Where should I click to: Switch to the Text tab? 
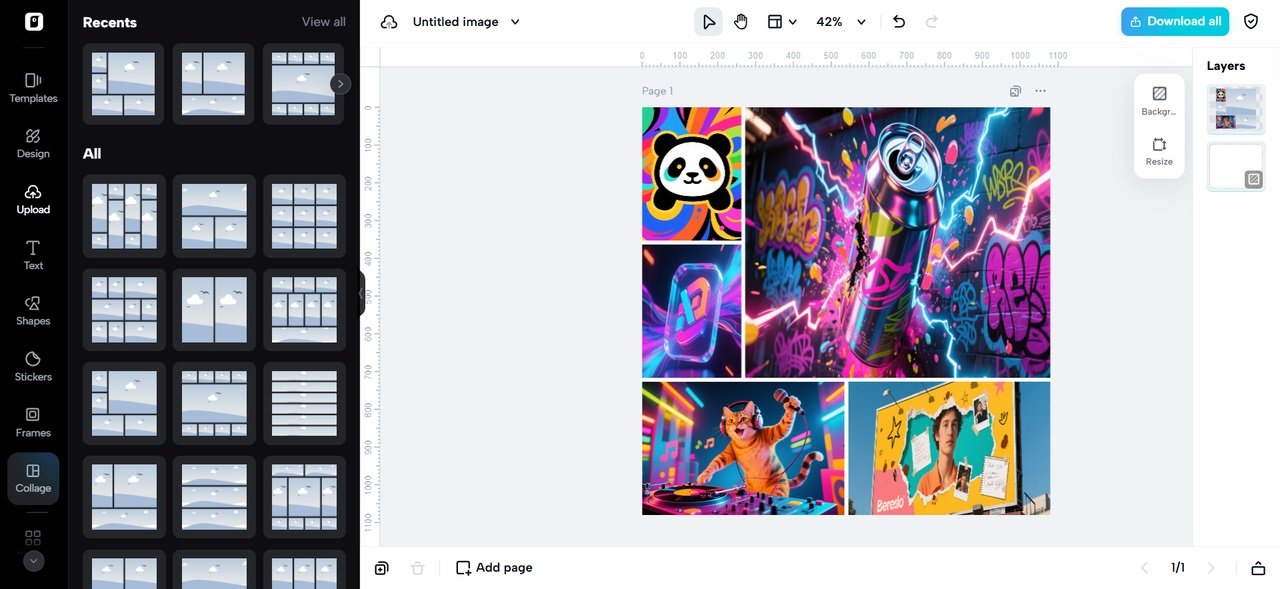coord(33,254)
